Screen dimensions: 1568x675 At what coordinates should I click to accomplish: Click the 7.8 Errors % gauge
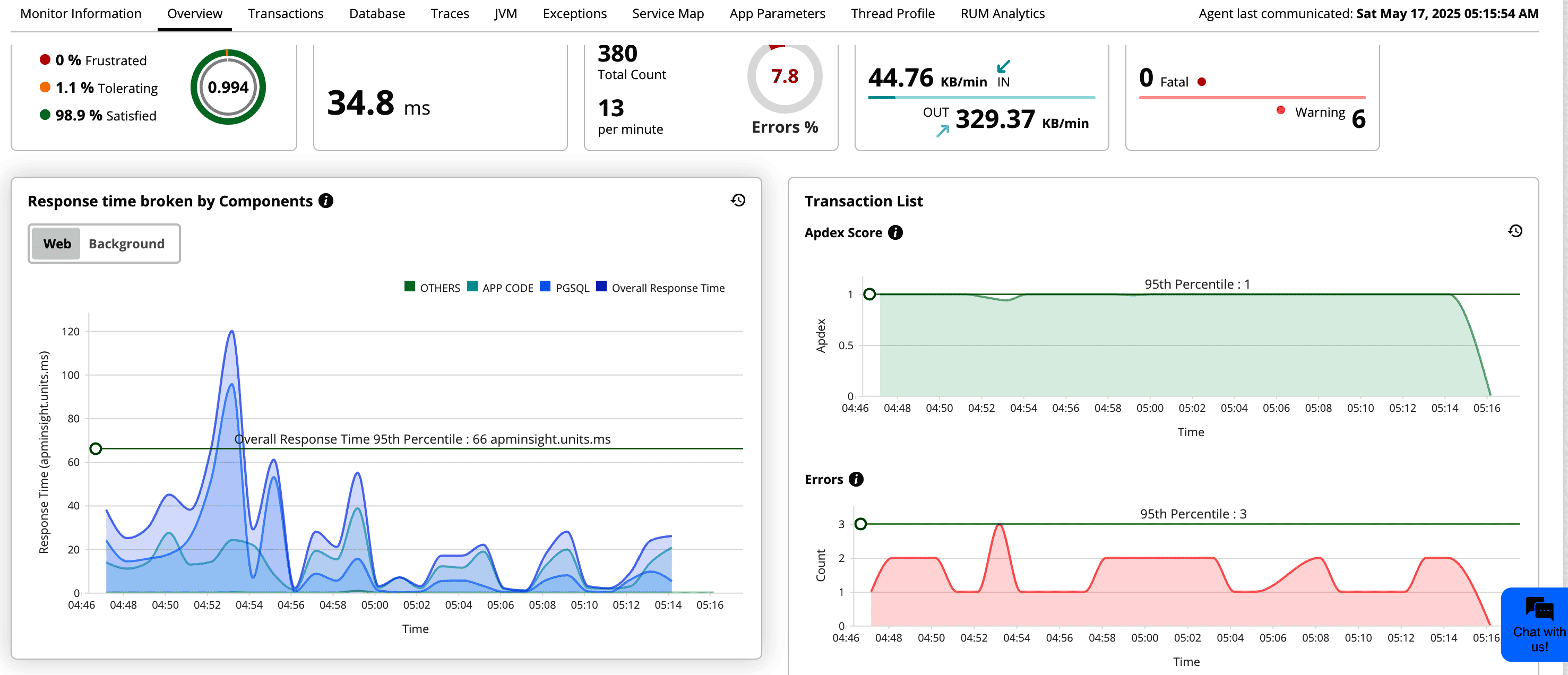tap(784, 77)
